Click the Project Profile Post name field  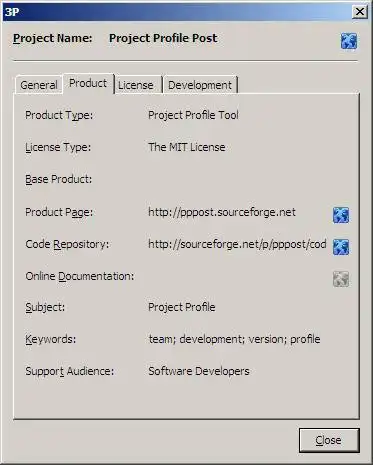pos(163,38)
